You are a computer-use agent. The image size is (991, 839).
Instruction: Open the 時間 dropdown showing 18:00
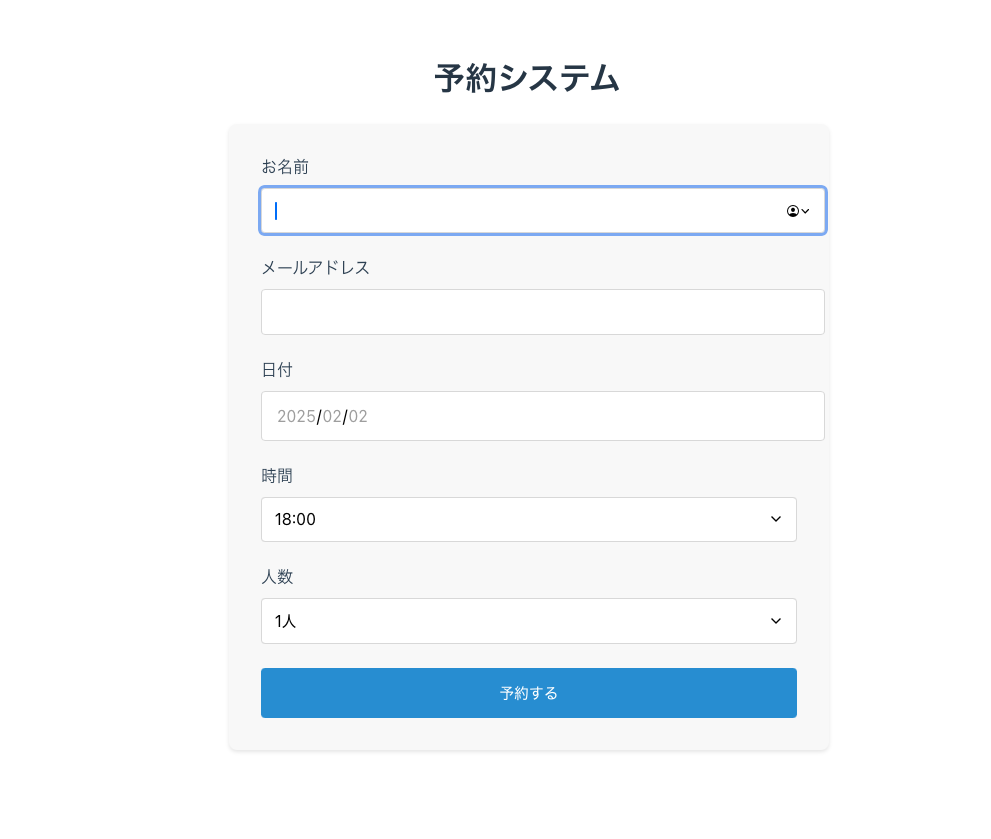pyautogui.click(x=529, y=519)
